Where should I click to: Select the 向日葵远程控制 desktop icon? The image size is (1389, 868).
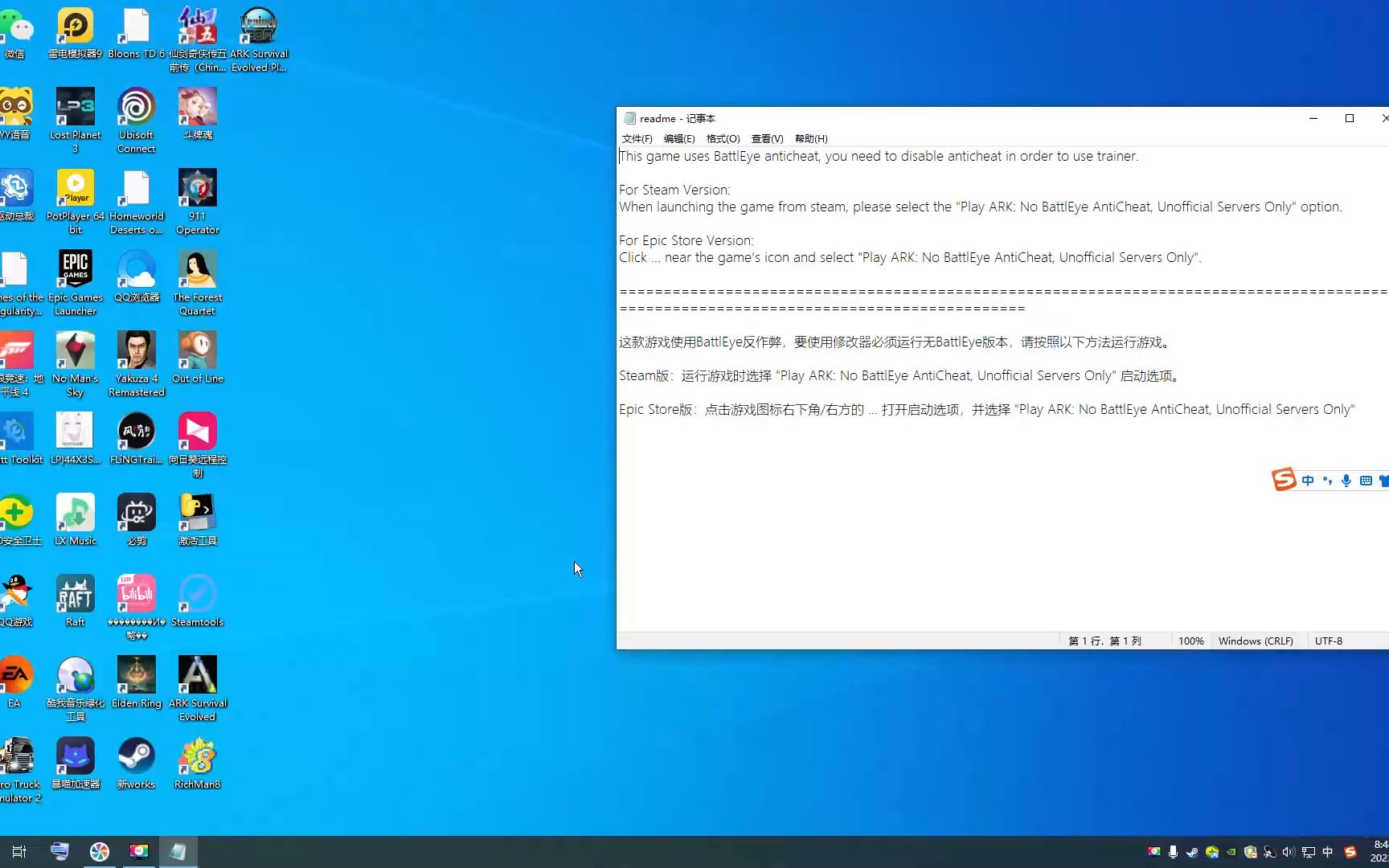[x=197, y=445]
